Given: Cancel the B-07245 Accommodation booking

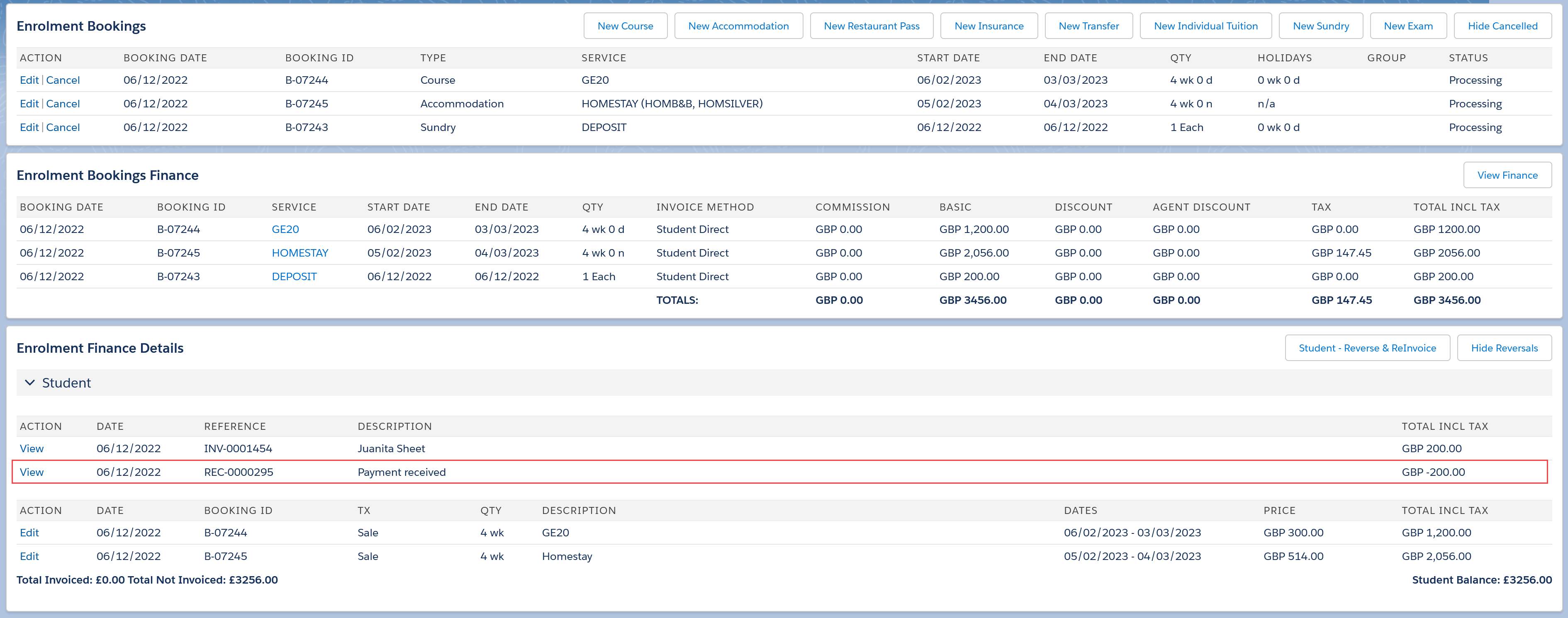Looking at the screenshot, I should point(63,104).
